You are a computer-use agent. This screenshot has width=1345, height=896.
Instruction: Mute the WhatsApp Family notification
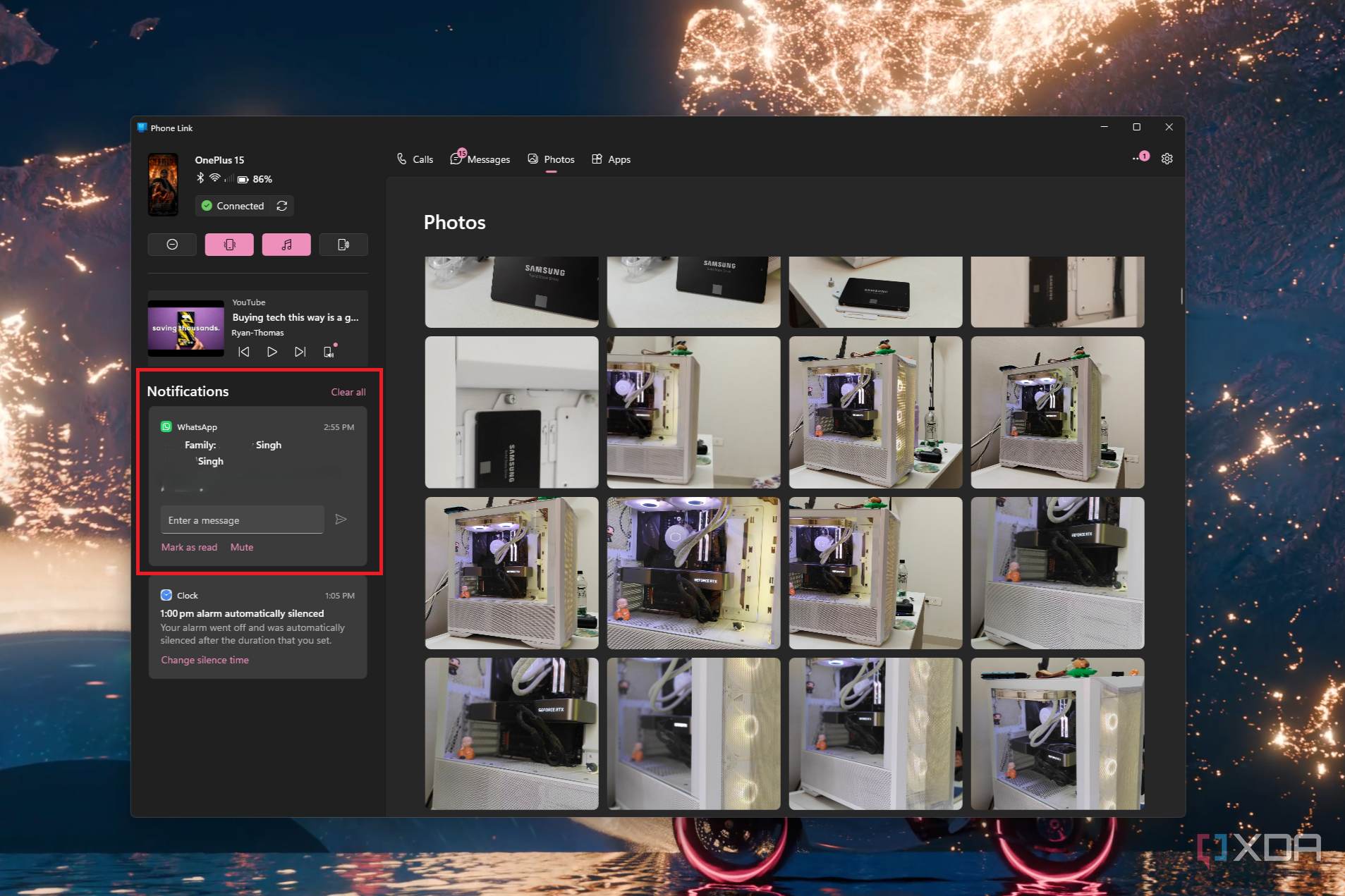242,547
